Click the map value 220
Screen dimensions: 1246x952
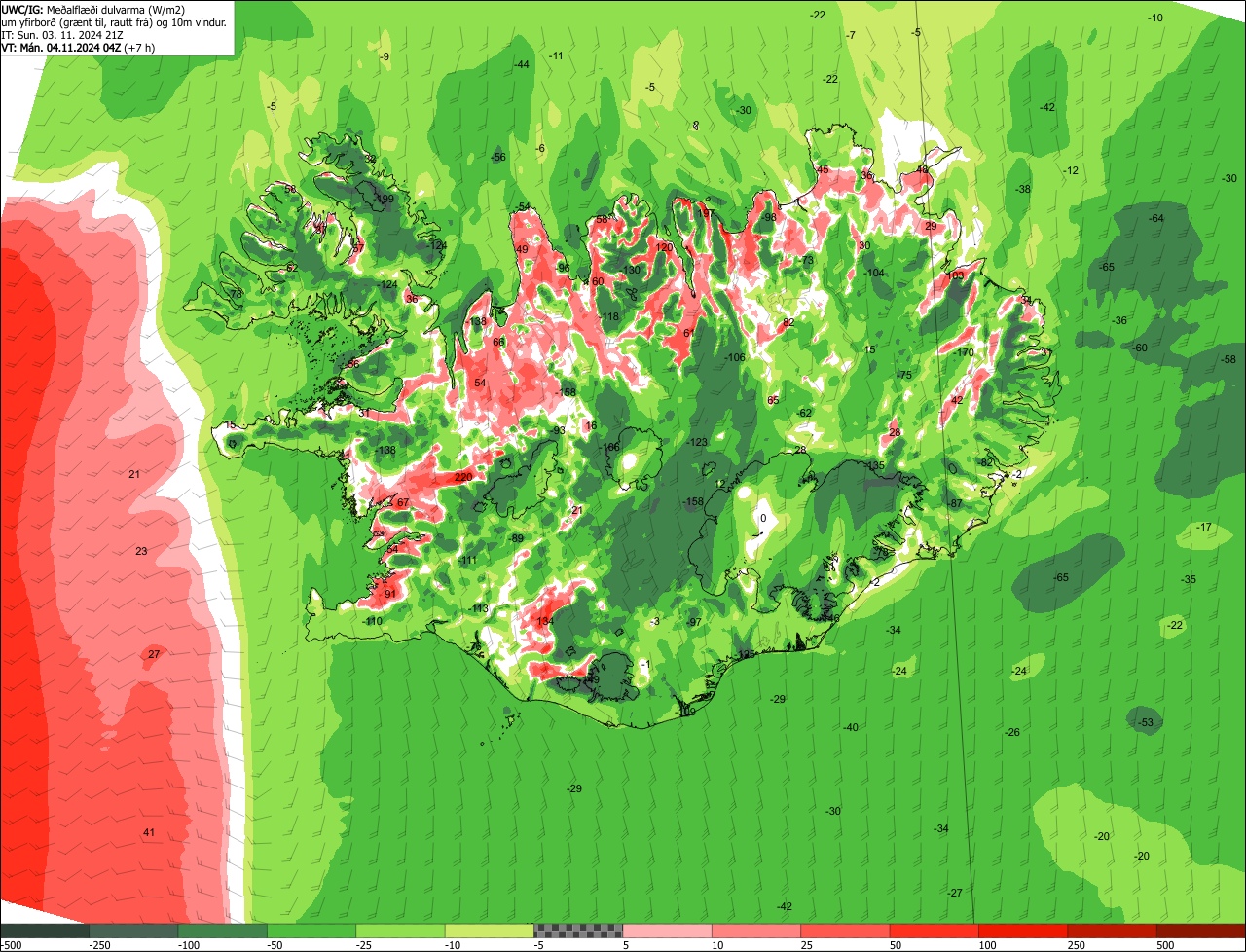click(x=463, y=477)
